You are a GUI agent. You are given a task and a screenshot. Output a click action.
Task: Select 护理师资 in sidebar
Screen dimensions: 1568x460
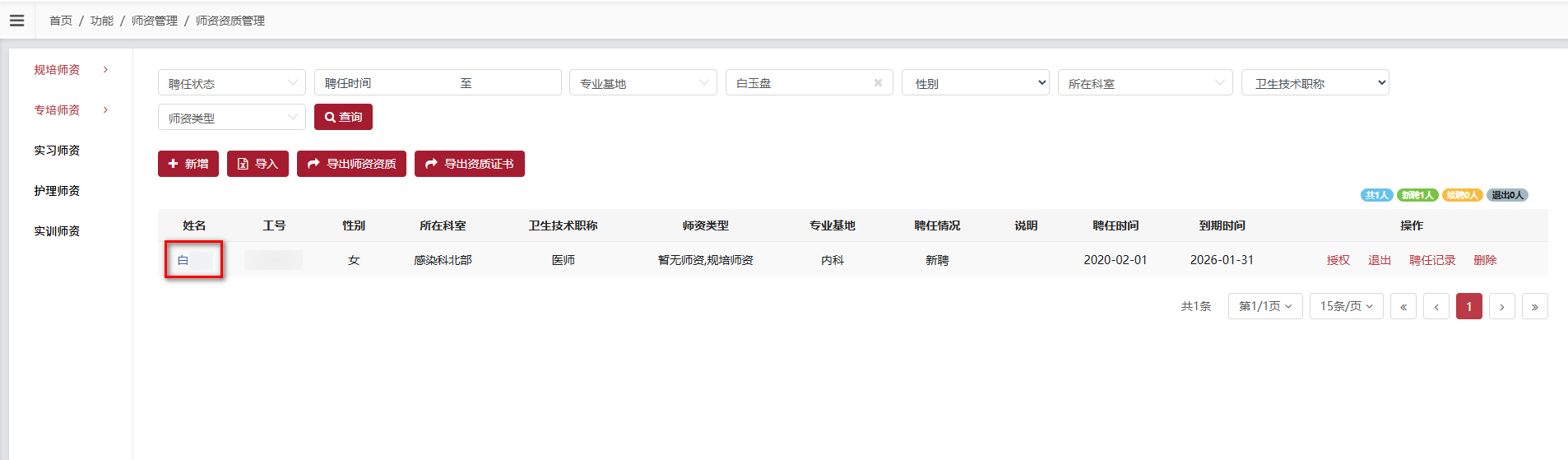57,191
